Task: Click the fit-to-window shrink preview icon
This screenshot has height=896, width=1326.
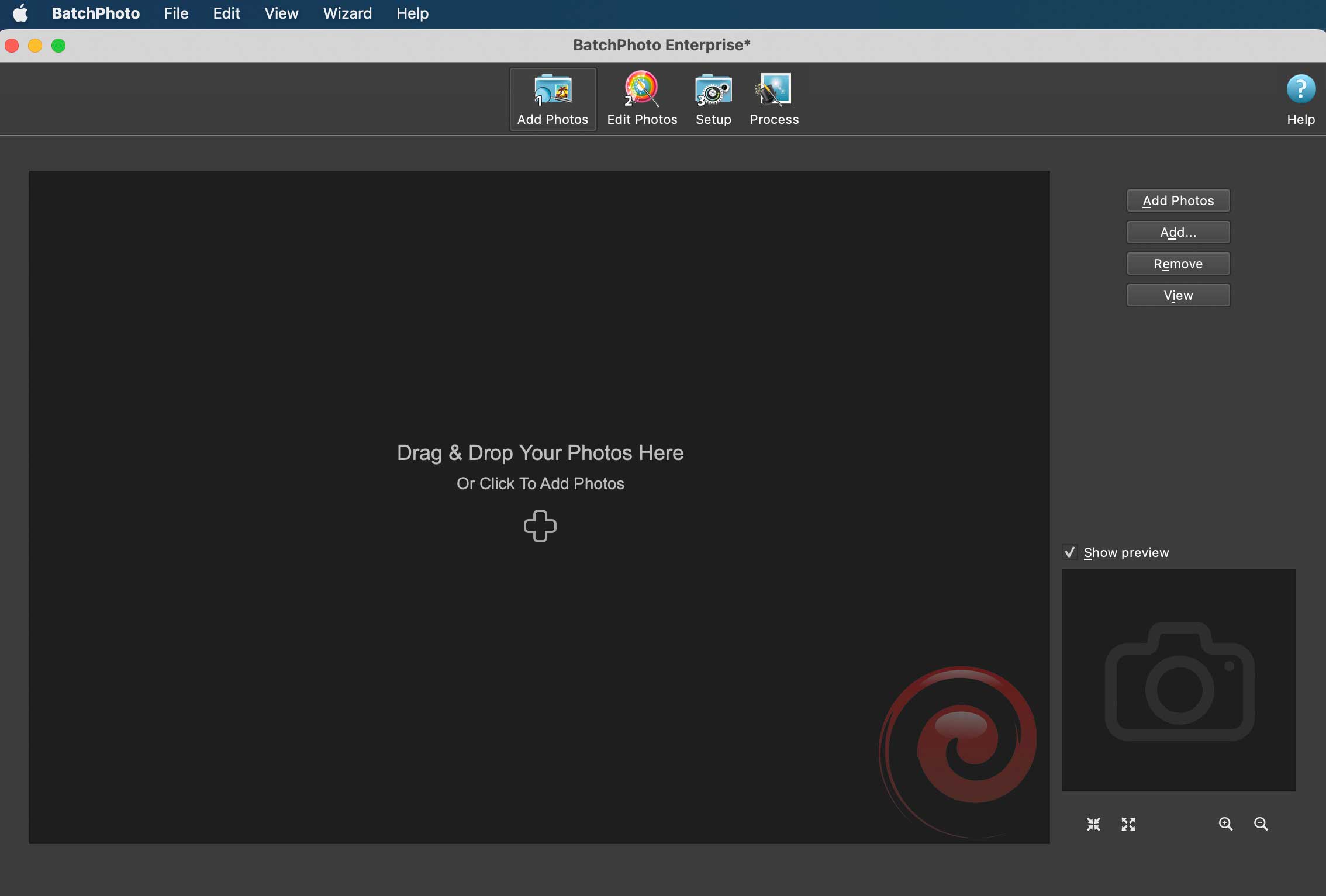Action: pos(1093,824)
